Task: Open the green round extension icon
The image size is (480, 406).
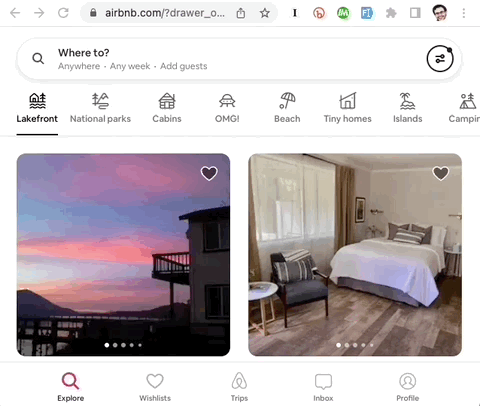Action: [x=343, y=13]
